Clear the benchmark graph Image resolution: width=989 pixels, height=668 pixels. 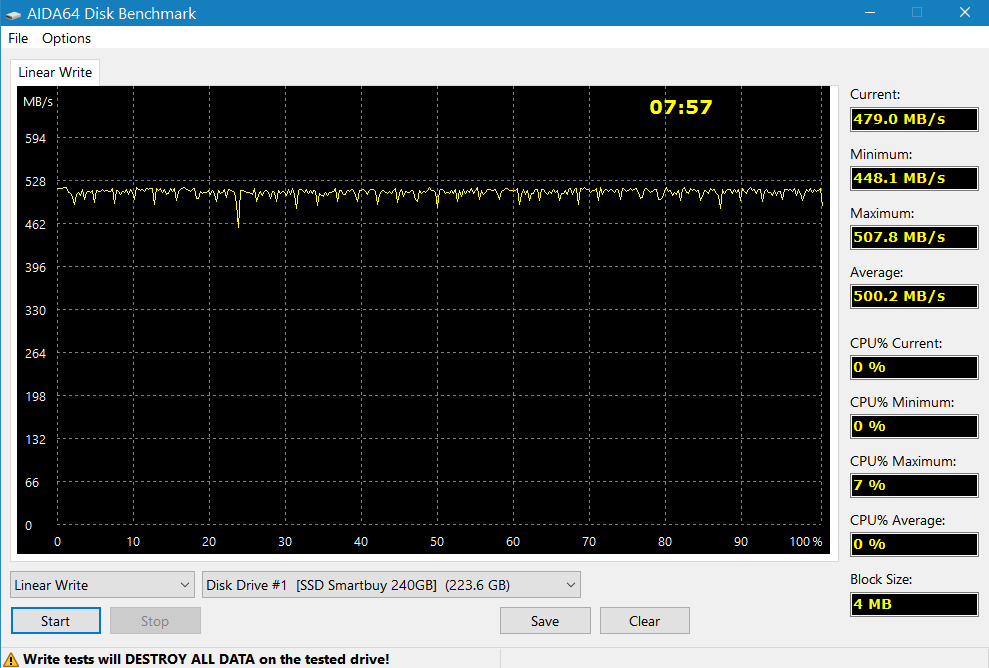coord(645,621)
